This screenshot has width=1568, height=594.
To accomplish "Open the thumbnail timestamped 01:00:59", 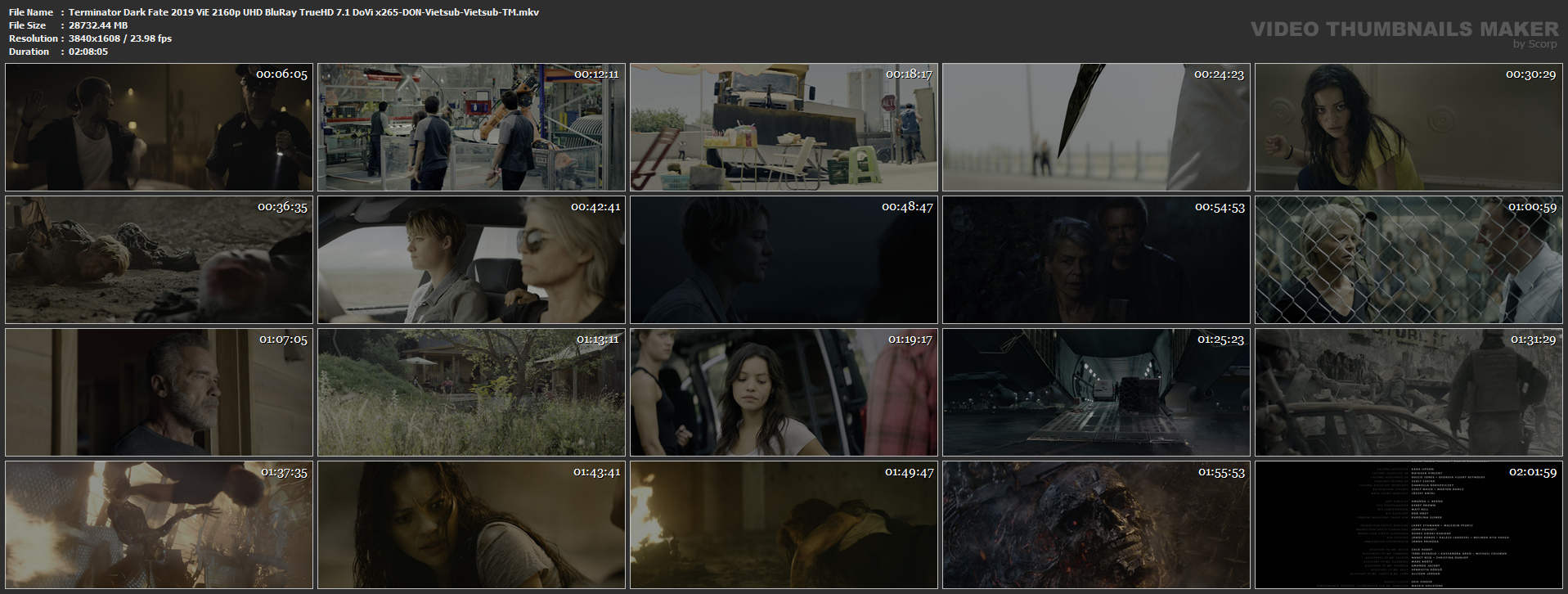I will (1409, 259).
